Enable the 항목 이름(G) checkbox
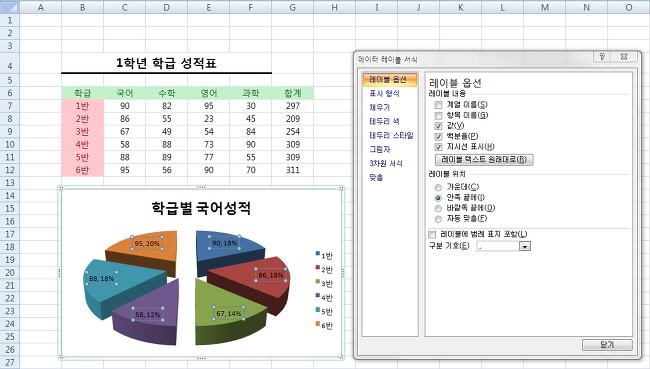Viewport: 650px width, 369px height. 438,115
